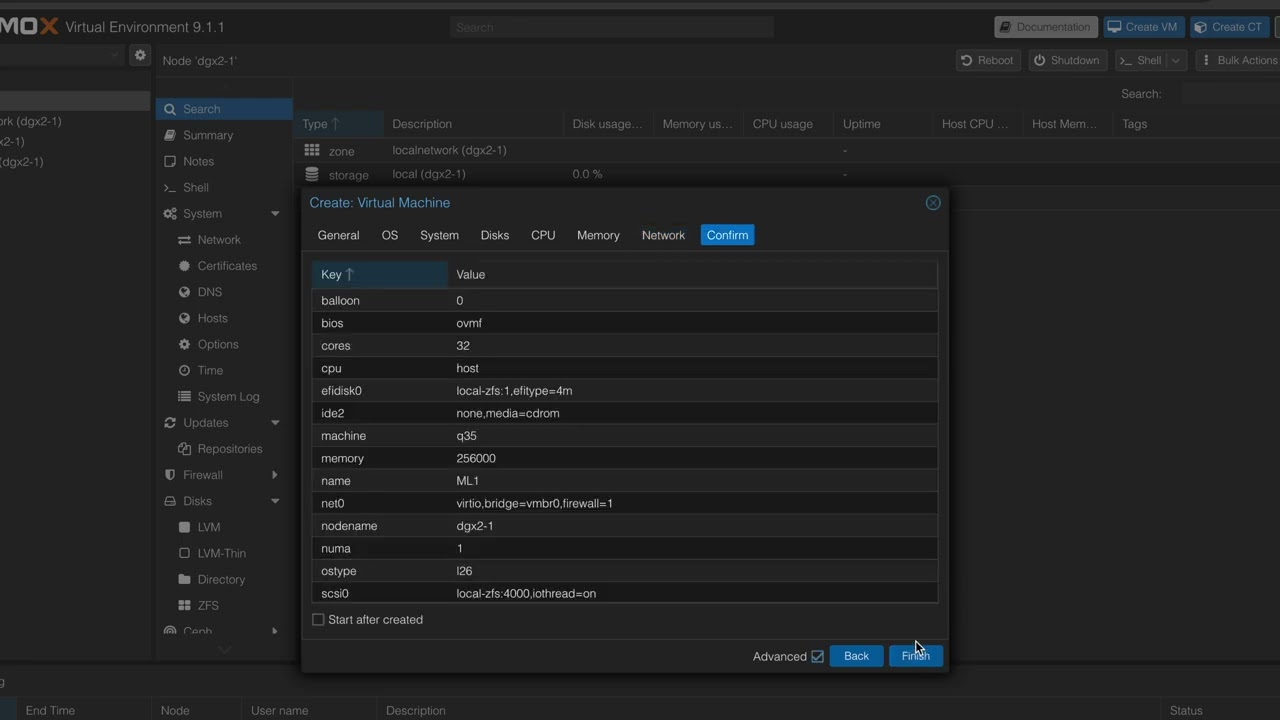Screen dimensions: 1280x720
Task: Open the Memory tab
Action: pyautogui.click(x=598, y=235)
